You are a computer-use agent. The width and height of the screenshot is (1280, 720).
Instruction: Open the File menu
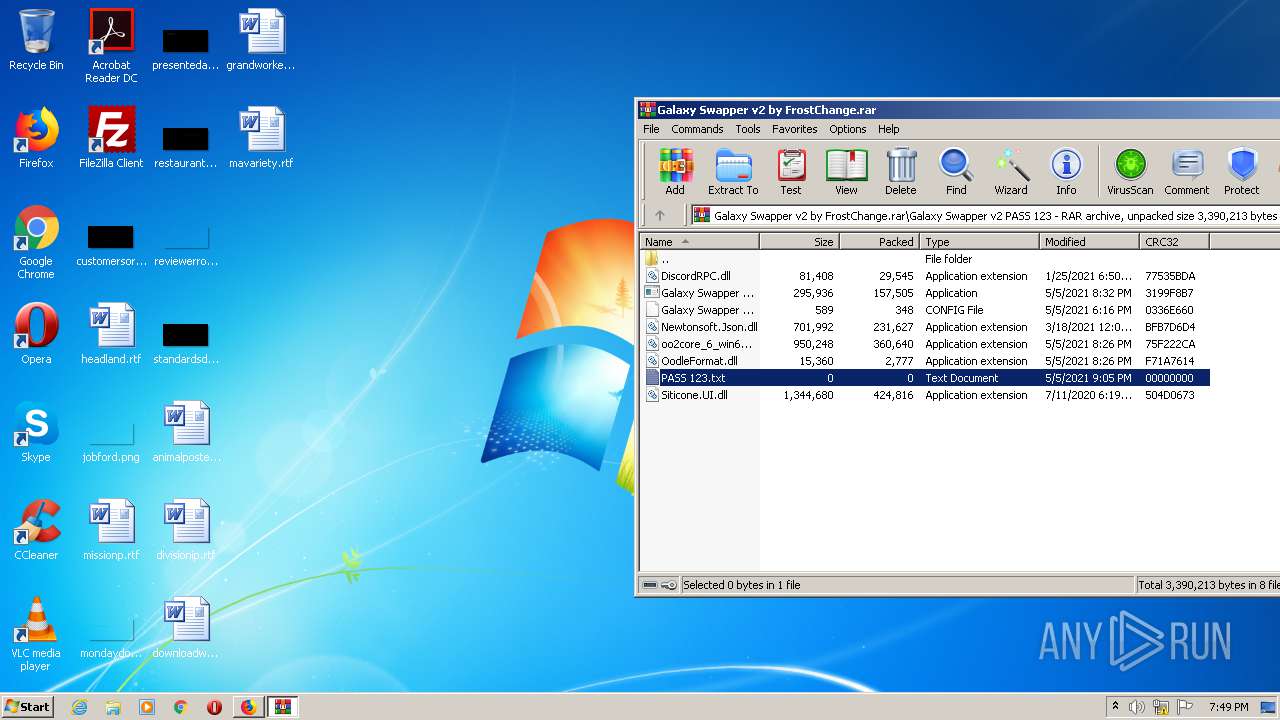(x=651, y=129)
